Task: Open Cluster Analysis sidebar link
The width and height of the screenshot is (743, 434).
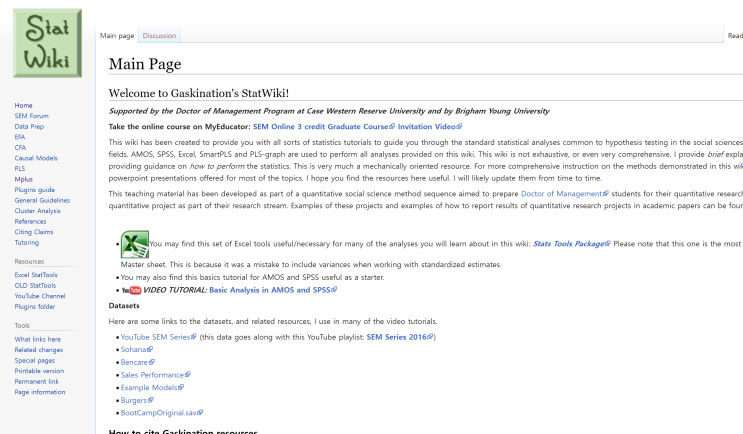Action: 37,211
